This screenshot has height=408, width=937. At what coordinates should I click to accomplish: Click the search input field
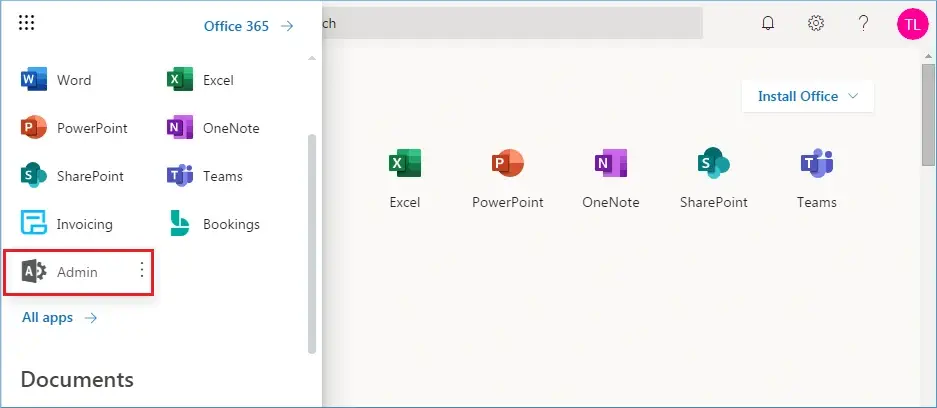click(512, 23)
